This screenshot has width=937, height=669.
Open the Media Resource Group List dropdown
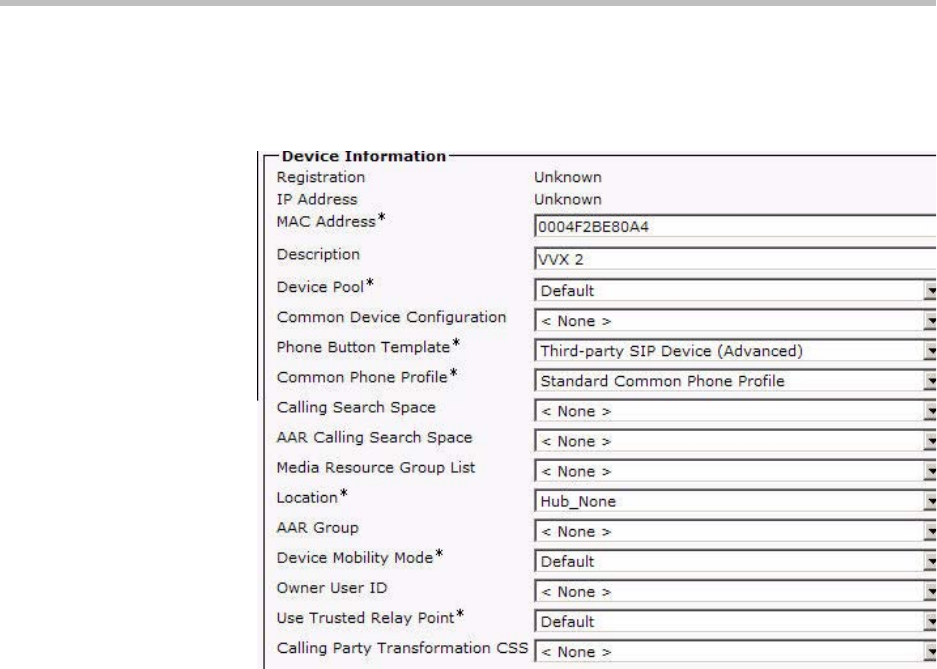coord(735,470)
